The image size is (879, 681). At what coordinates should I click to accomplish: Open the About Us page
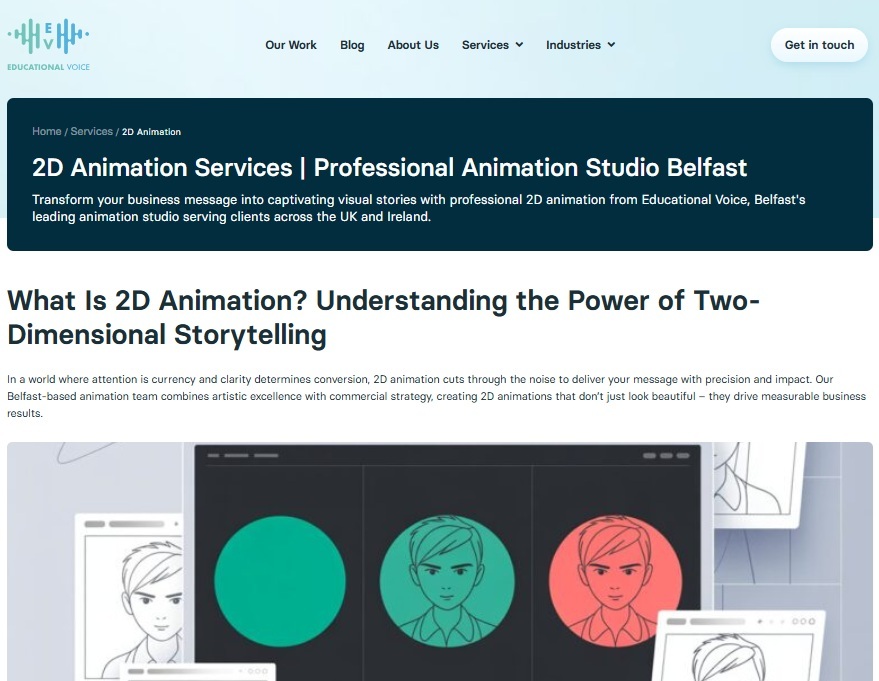(413, 45)
